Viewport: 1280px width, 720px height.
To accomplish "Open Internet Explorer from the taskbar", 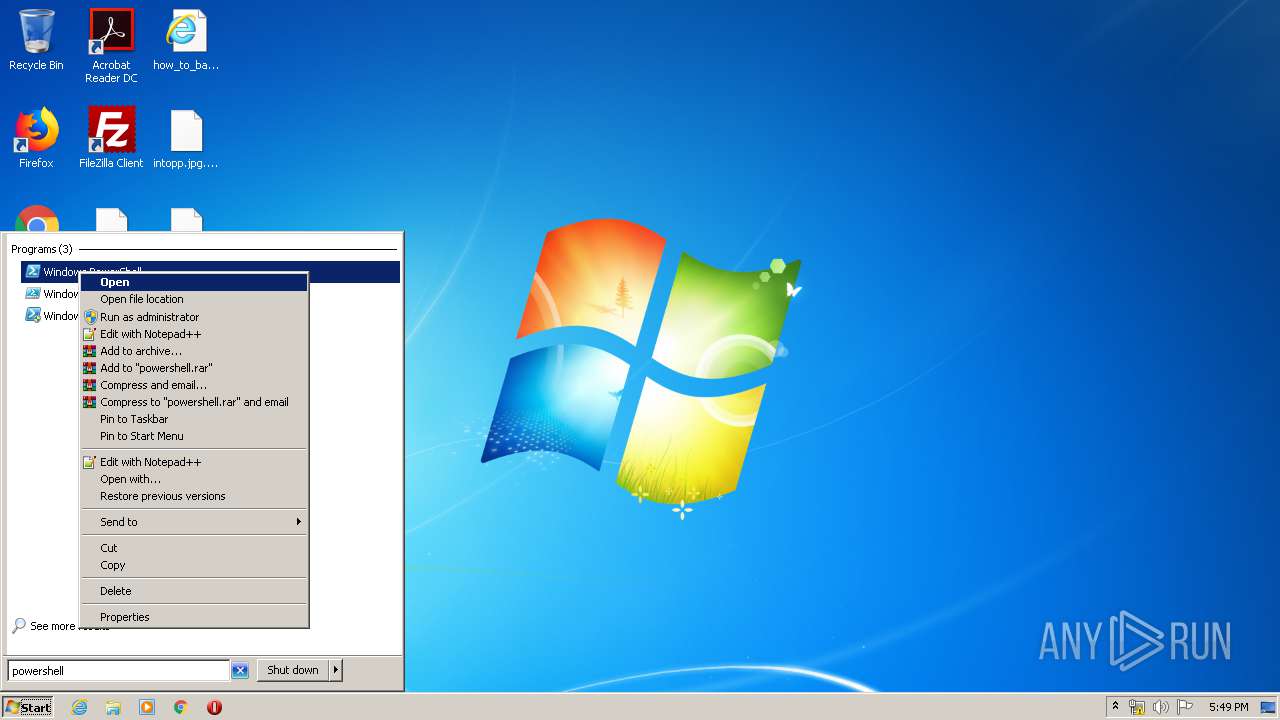I will (79, 707).
